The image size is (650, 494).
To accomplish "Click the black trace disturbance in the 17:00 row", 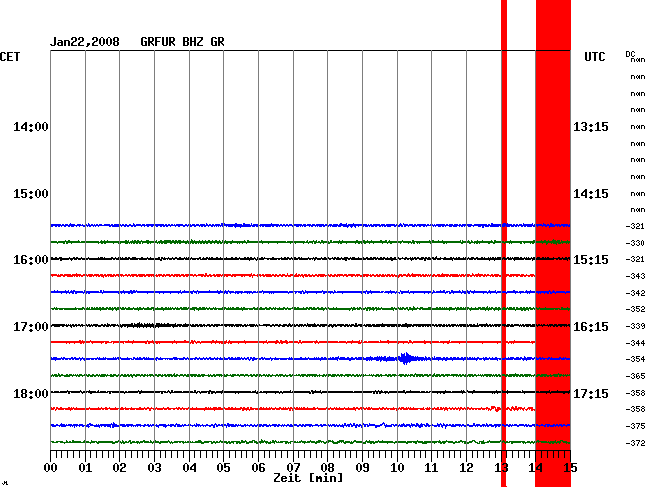I will click(153, 325).
